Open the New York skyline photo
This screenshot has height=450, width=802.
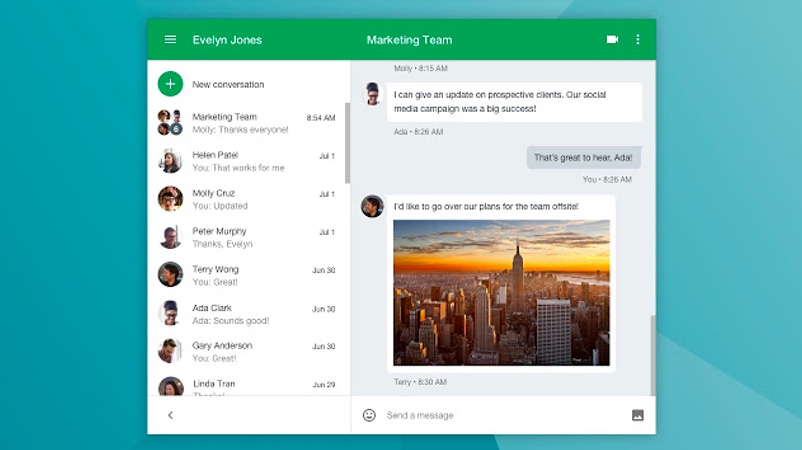pos(501,292)
